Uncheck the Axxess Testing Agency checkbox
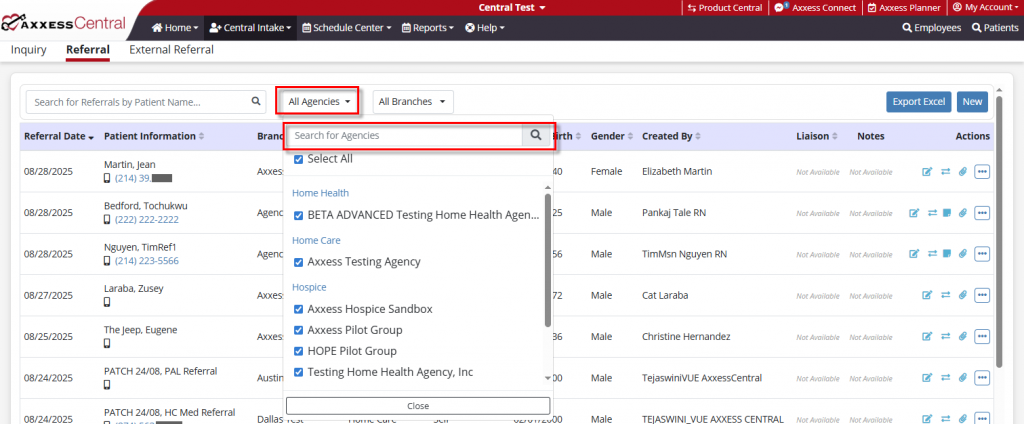The height and width of the screenshot is (424, 1024). pos(298,262)
